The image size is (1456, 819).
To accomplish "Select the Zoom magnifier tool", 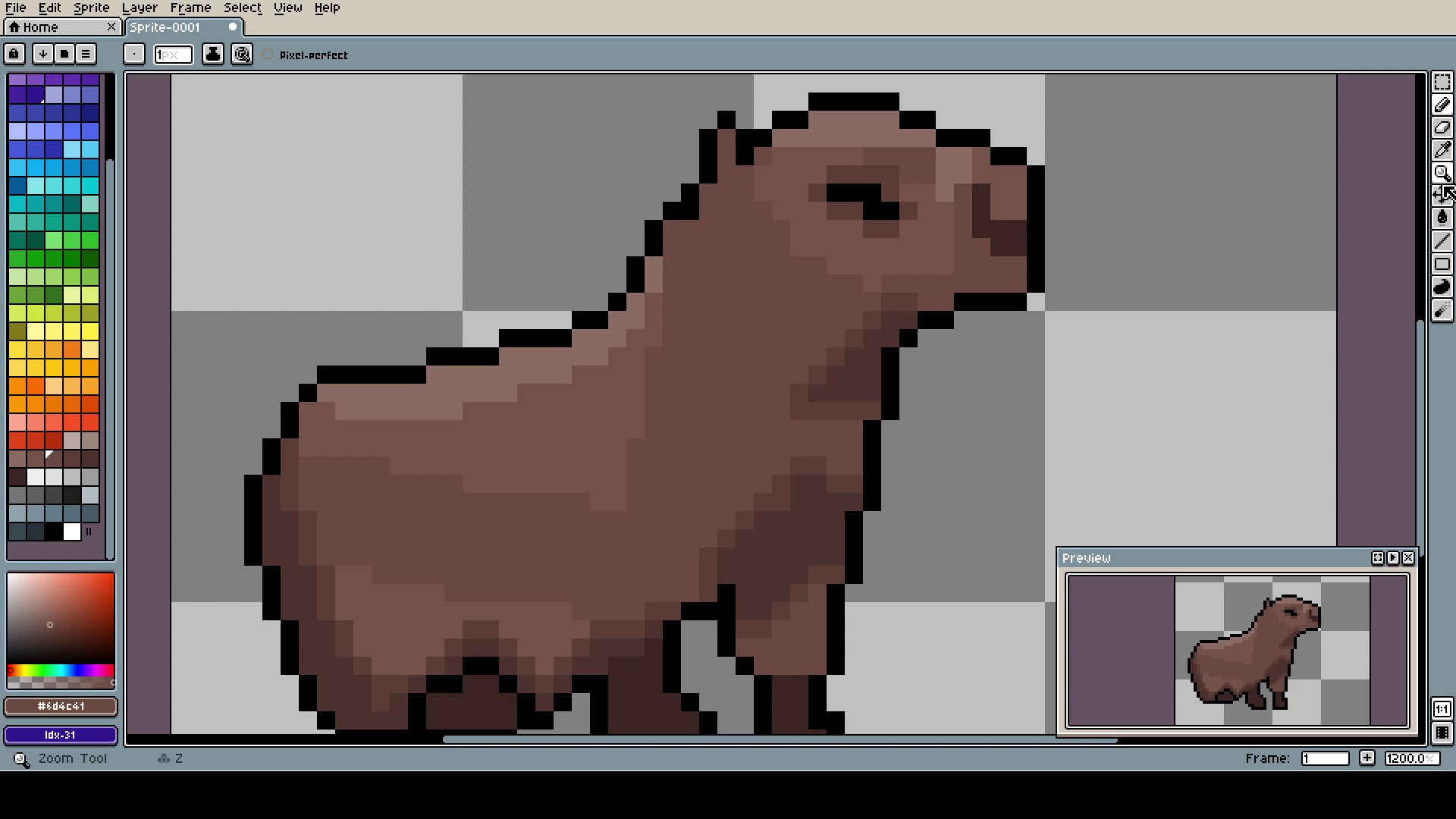I will pos(1442,173).
